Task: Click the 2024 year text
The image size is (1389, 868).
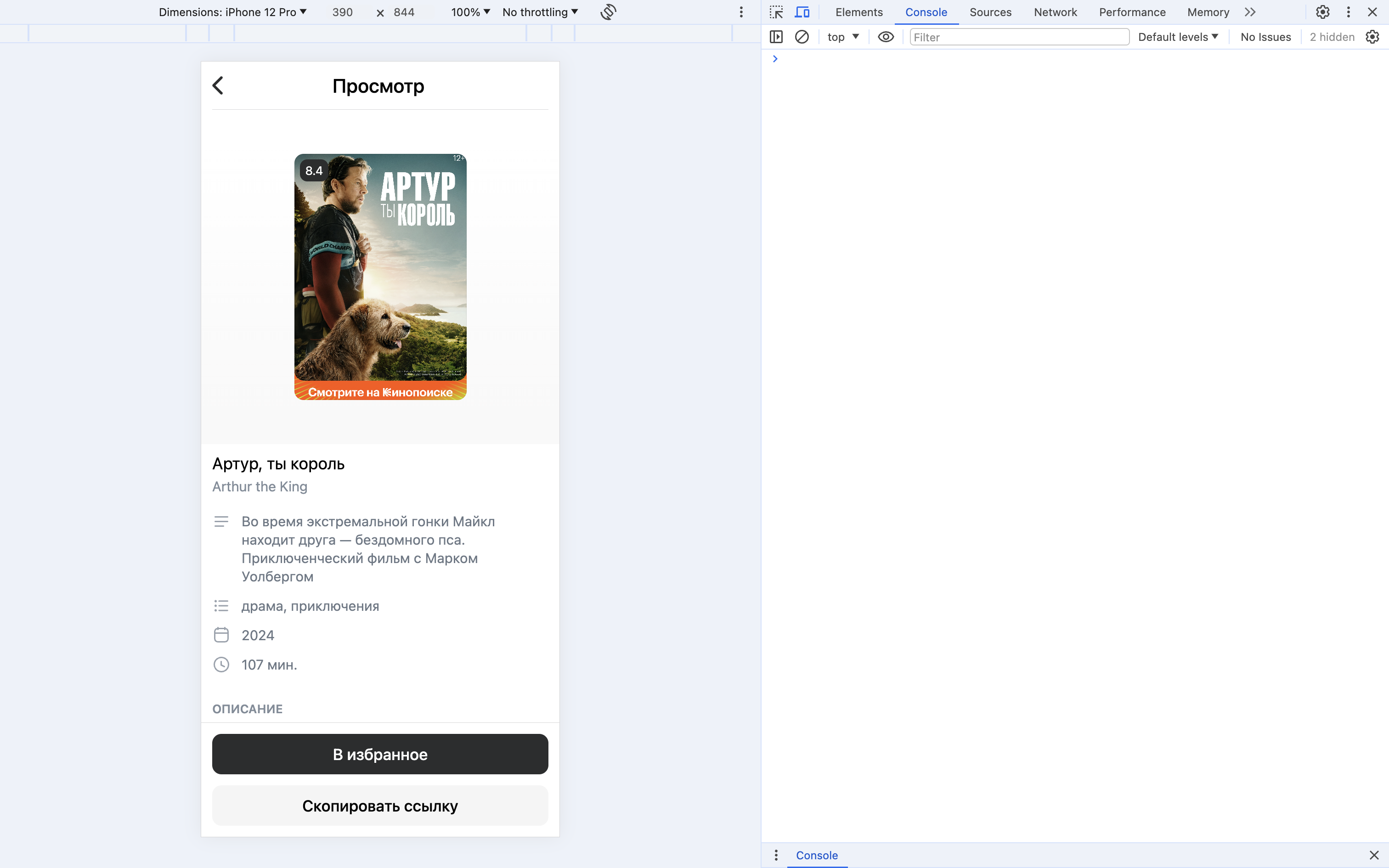Action: [x=258, y=635]
